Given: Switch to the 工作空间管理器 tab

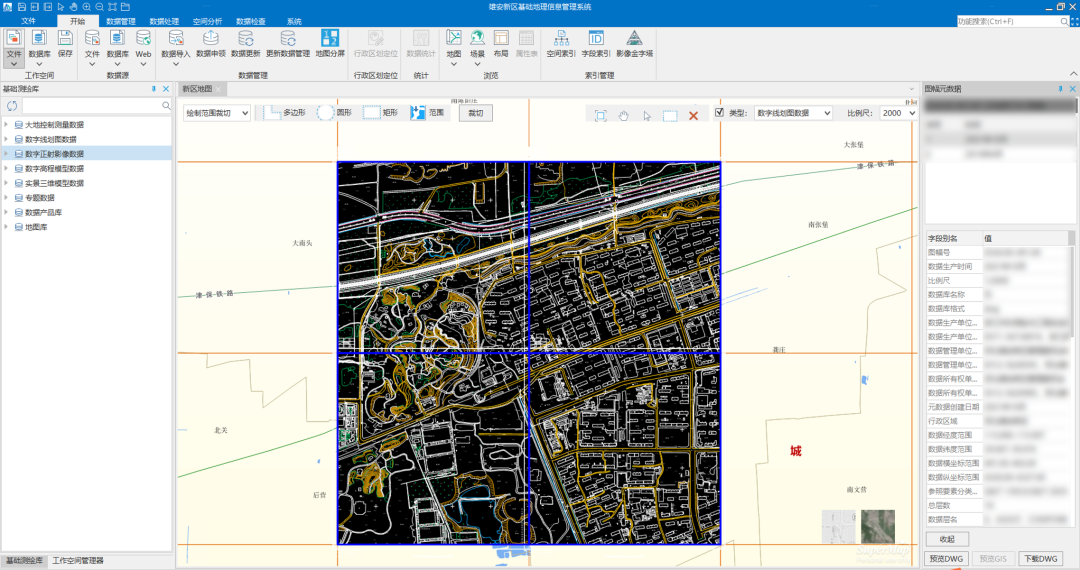Looking at the screenshot, I should [78, 561].
